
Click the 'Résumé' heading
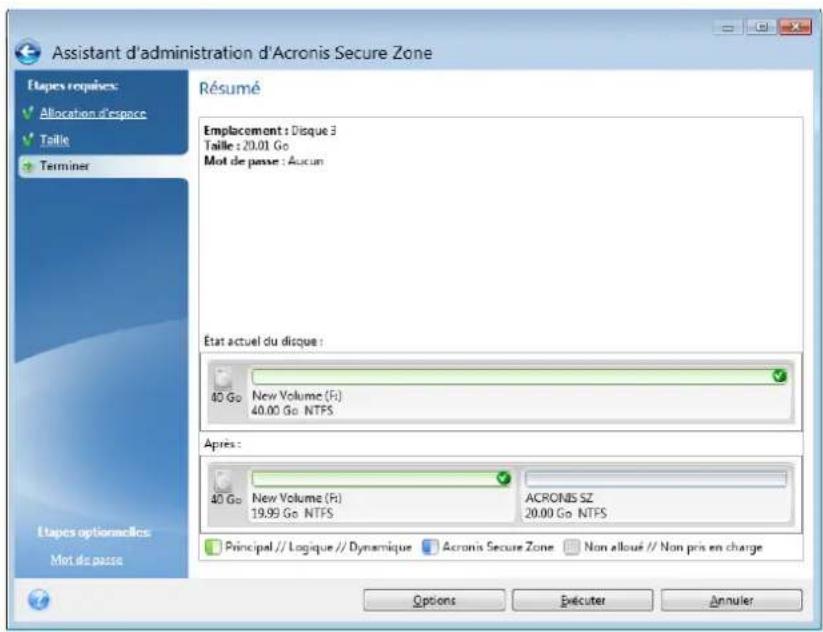[229, 88]
